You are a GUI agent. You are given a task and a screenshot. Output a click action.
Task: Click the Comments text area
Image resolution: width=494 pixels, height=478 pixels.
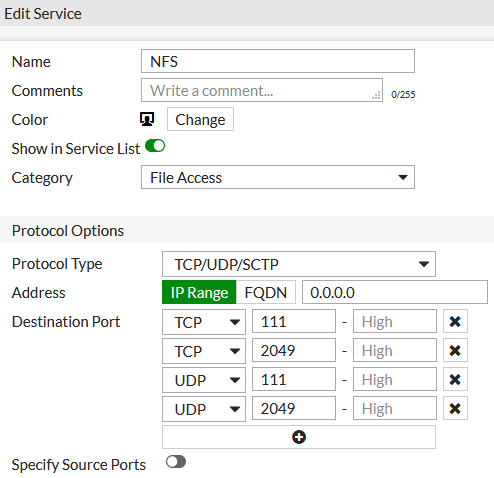262,90
